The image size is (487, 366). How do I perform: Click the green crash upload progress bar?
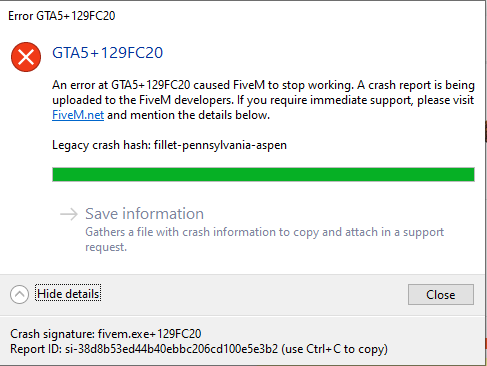[x=263, y=175]
